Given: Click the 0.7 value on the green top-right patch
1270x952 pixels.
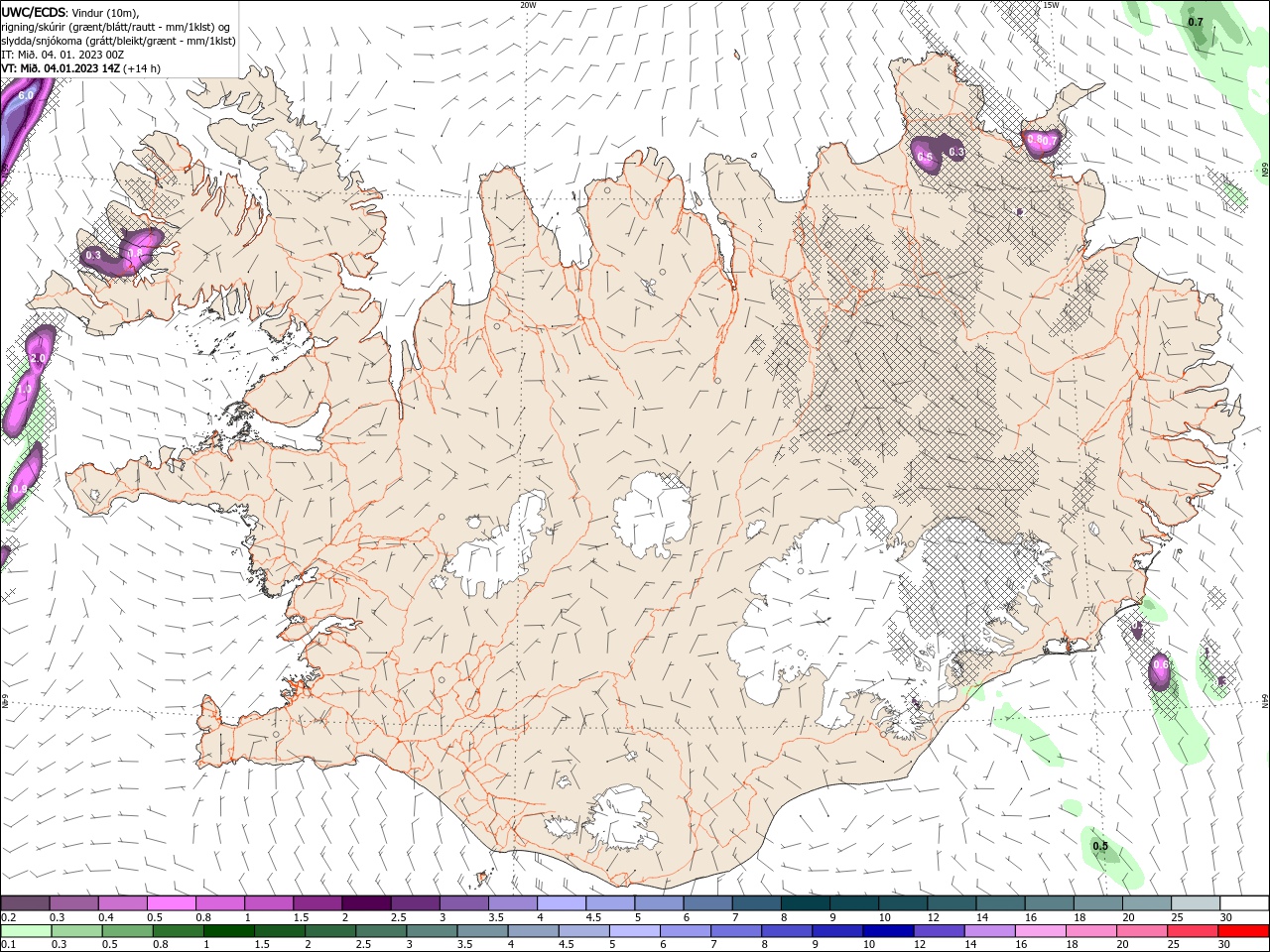Looking at the screenshot, I should click(1196, 22).
